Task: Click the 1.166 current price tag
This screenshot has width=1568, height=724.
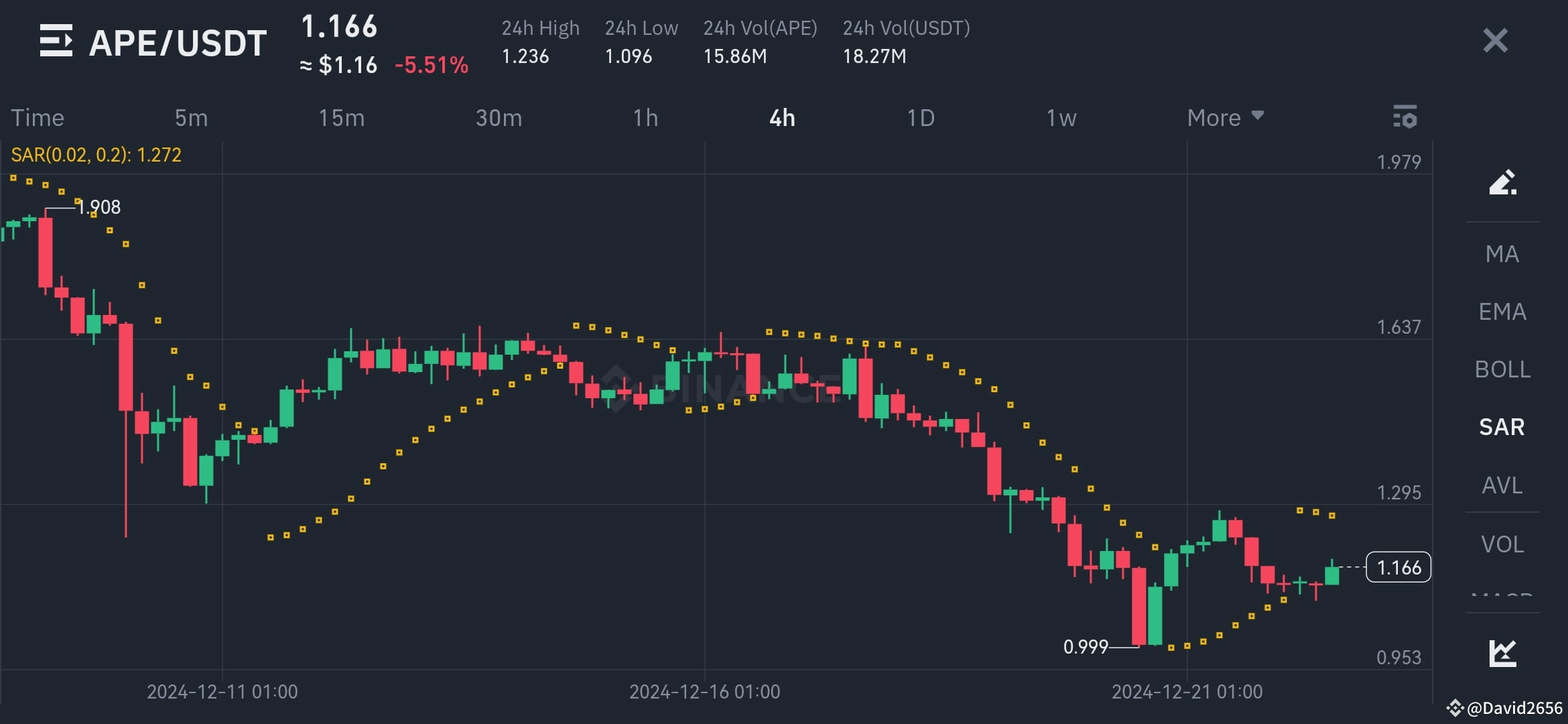Action: tap(1398, 567)
